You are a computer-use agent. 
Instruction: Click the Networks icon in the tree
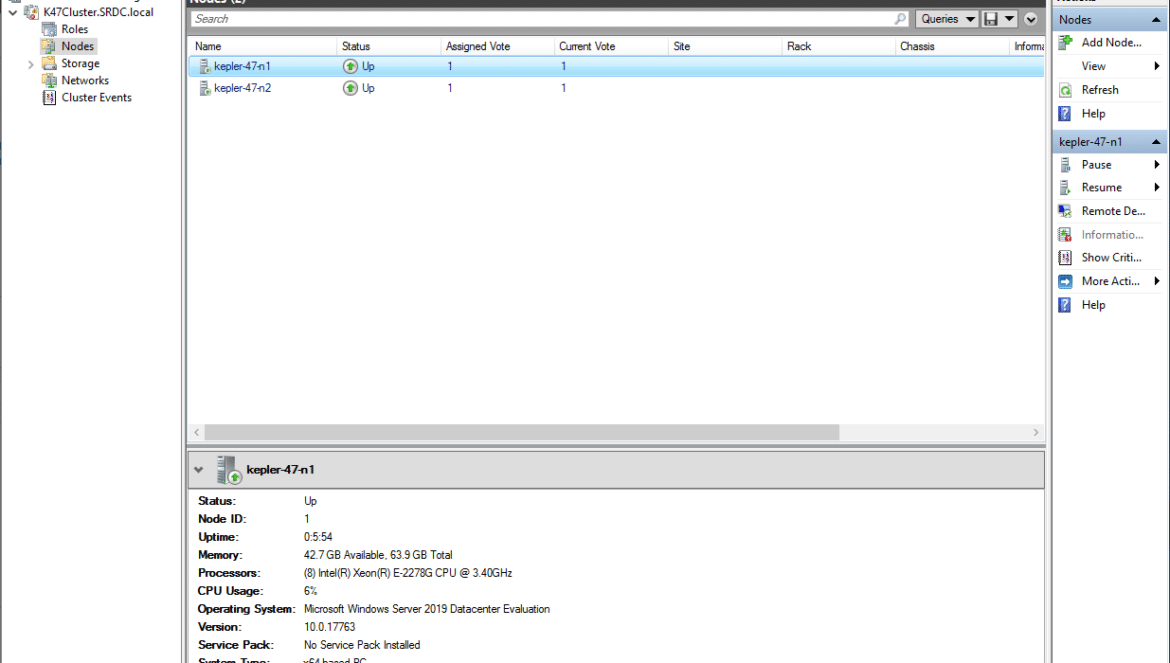click(49, 81)
